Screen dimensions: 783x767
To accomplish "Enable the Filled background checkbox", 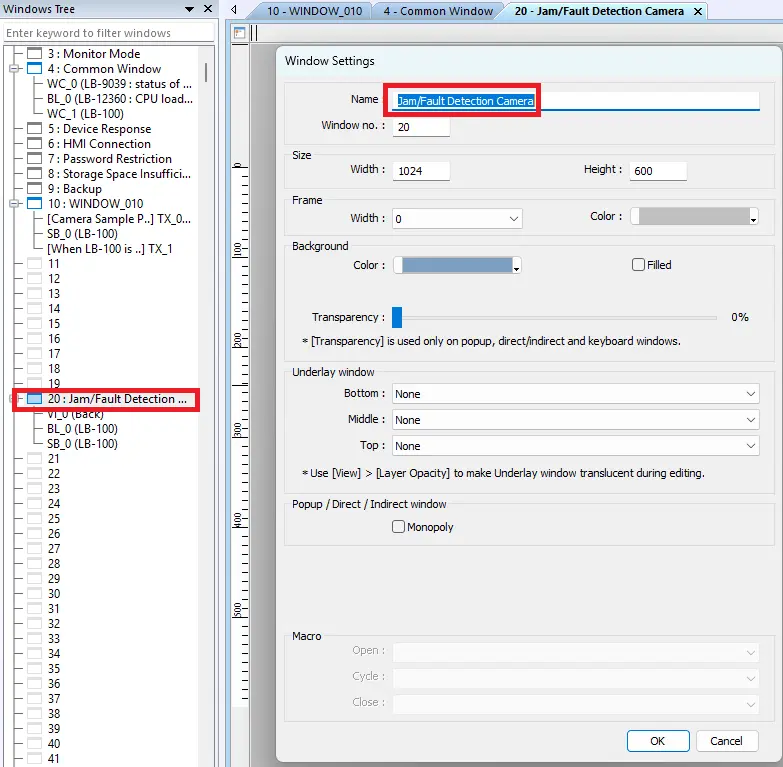I will 638,265.
